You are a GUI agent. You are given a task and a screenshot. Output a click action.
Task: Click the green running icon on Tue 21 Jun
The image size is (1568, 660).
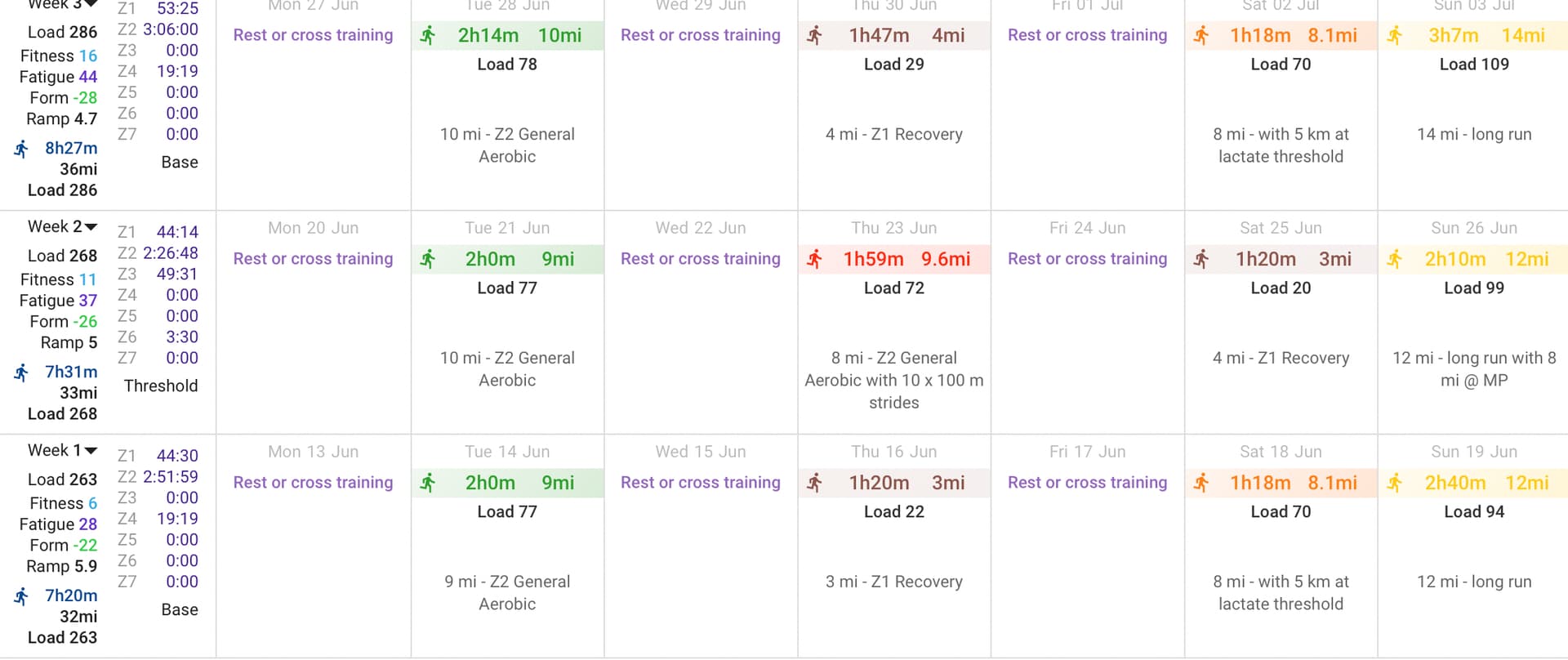point(428,260)
